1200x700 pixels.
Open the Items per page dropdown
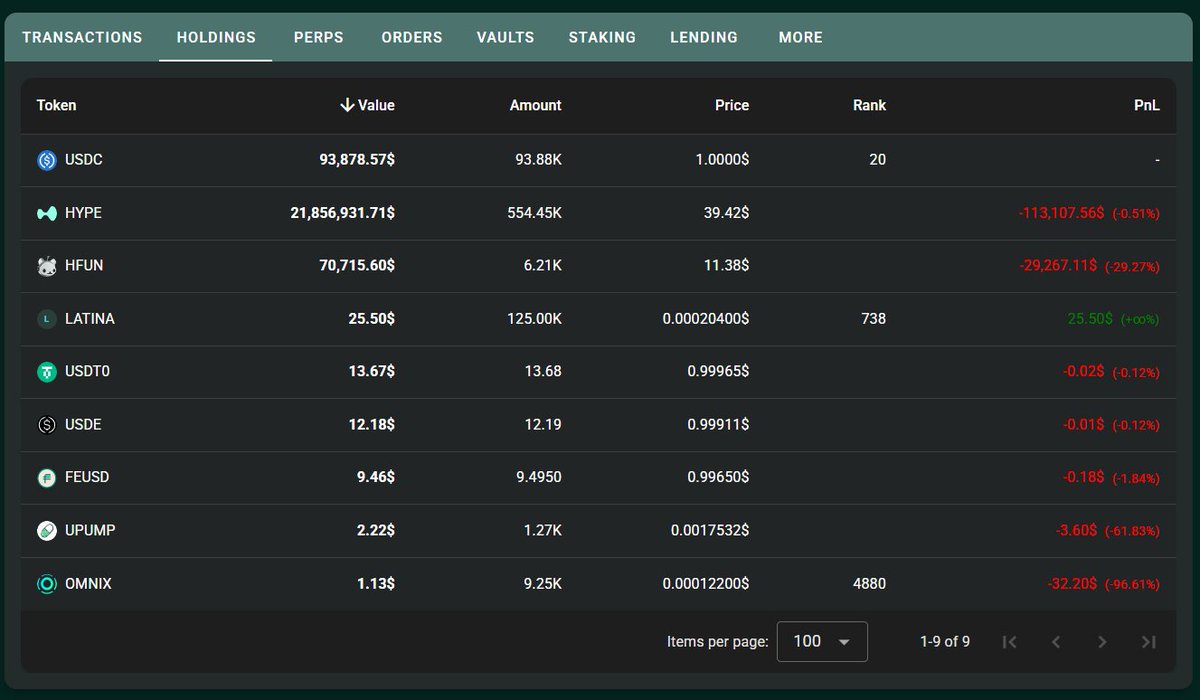tap(822, 642)
